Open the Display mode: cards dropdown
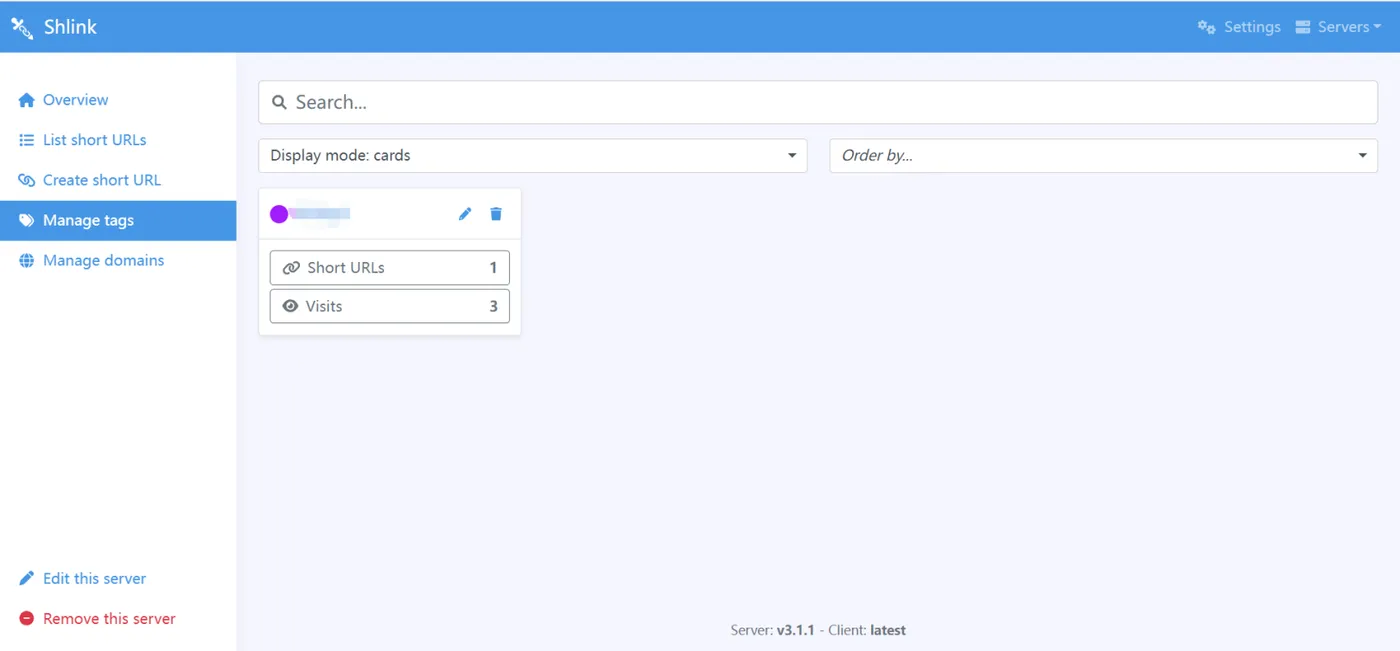Image resolution: width=1400 pixels, height=651 pixels. (x=533, y=155)
